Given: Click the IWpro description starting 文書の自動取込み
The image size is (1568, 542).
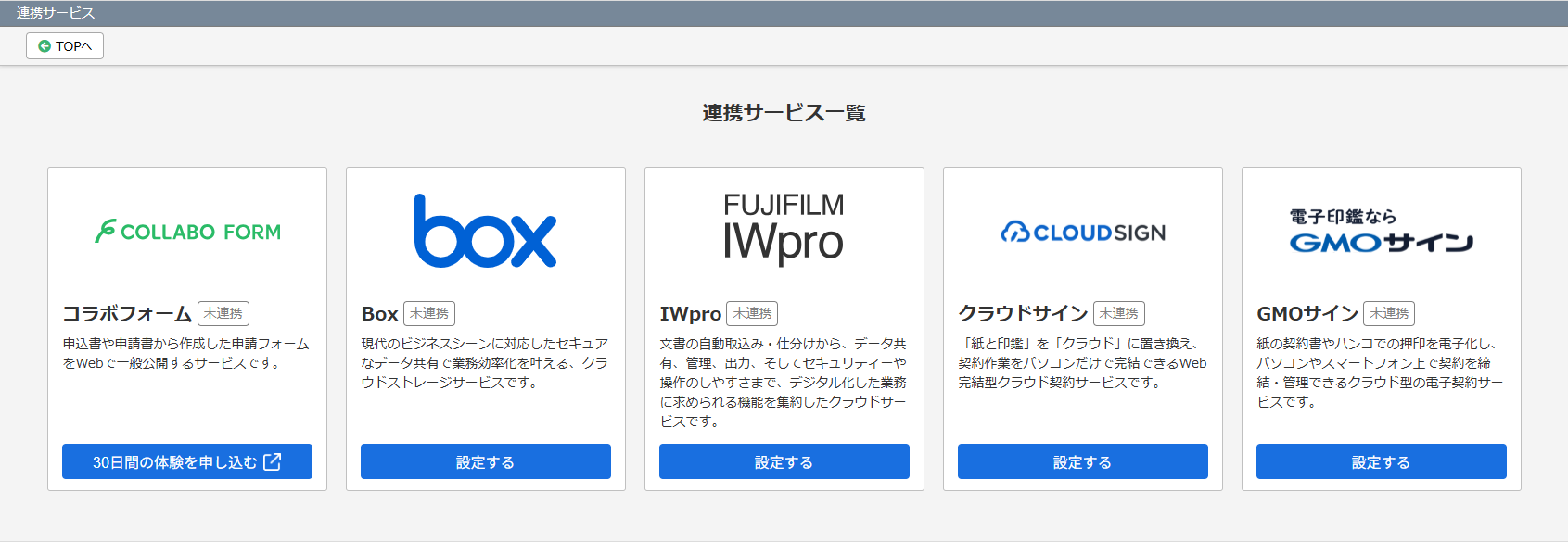Looking at the screenshot, I should 784,383.
